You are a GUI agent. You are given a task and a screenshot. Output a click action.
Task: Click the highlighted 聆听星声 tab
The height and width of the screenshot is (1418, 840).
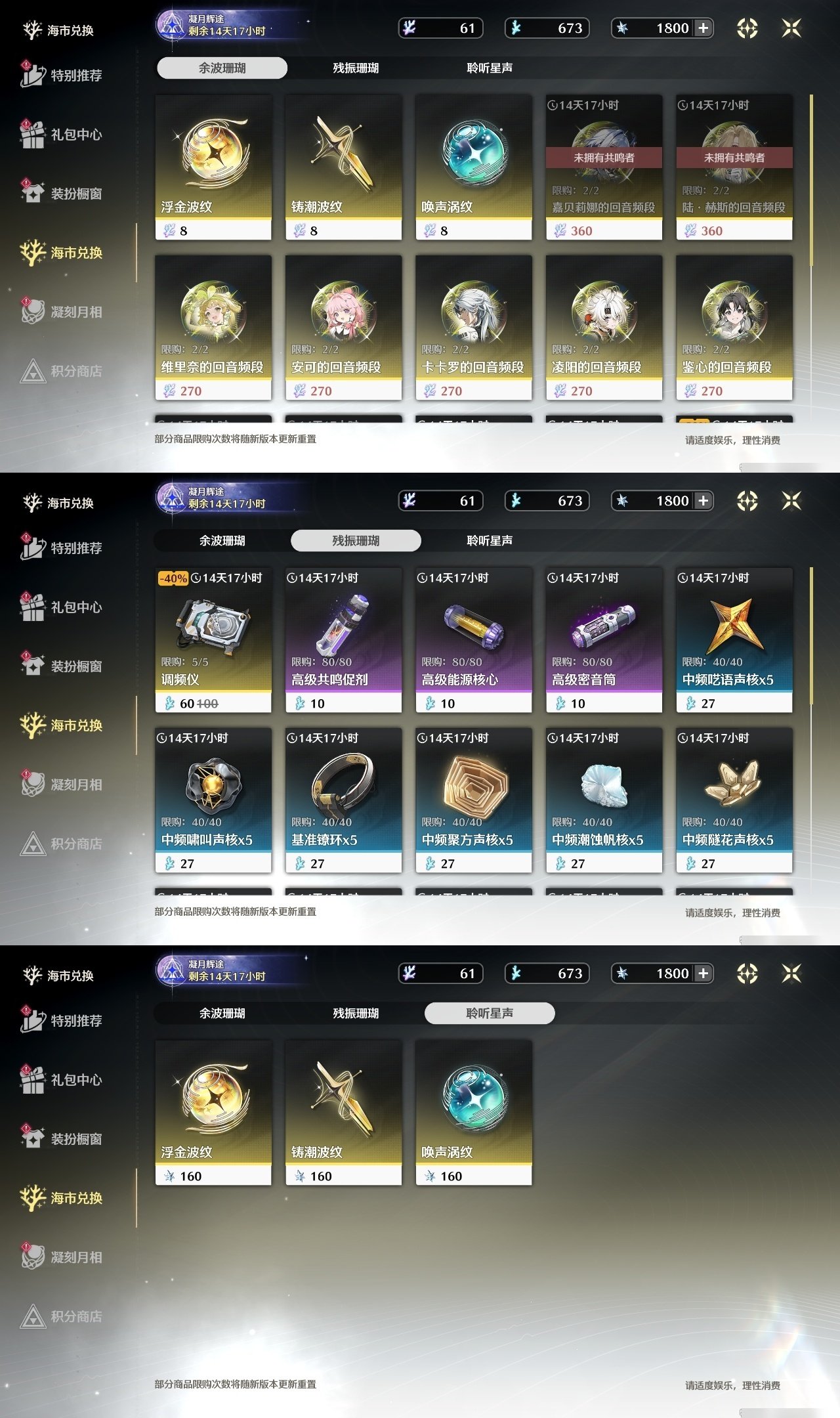(x=490, y=1013)
